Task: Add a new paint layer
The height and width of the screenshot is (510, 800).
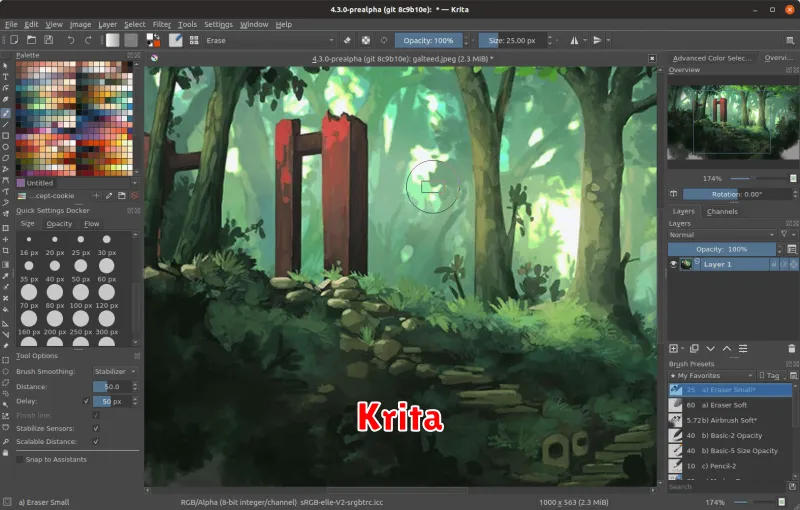Action: pyautogui.click(x=673, y=349)
